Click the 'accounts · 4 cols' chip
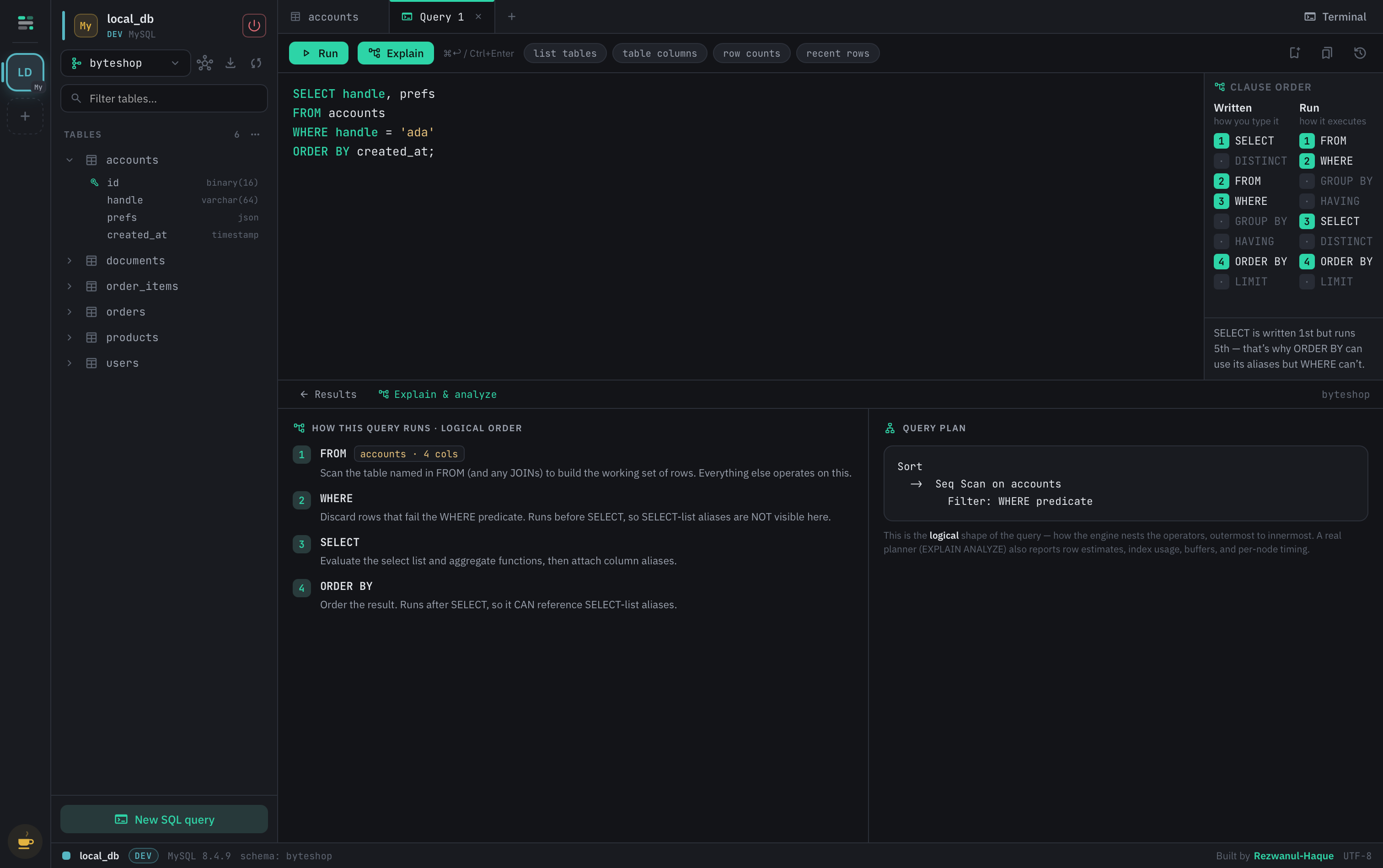Screen dimensions: 1383x868 pyautogui.click(x=409, y=454)
